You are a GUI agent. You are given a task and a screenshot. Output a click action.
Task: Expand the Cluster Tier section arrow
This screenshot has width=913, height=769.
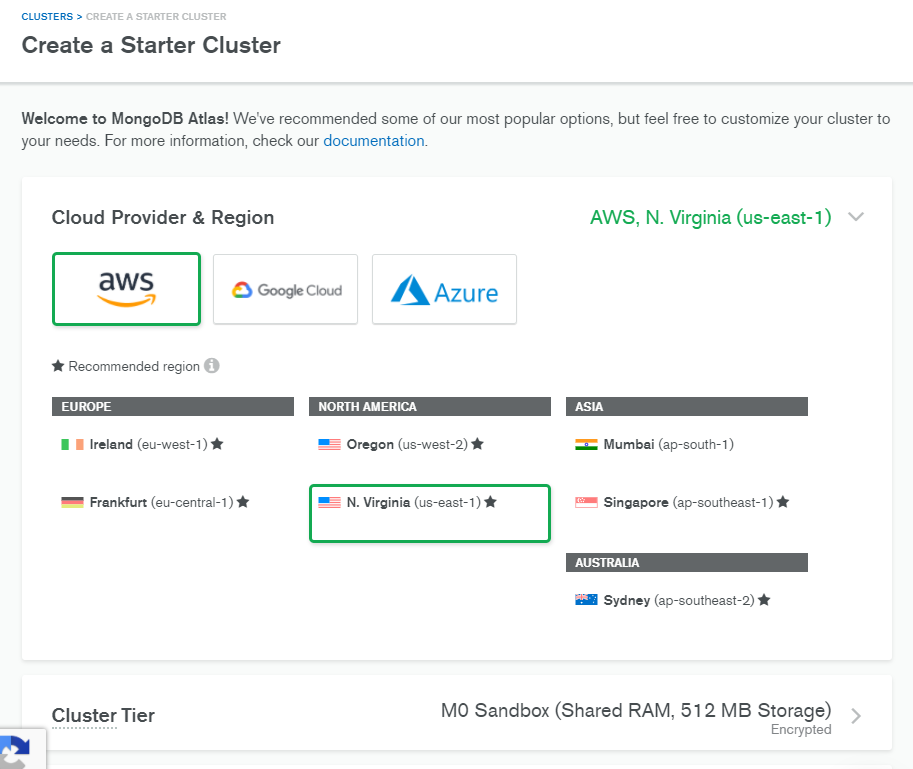[855, 715]
